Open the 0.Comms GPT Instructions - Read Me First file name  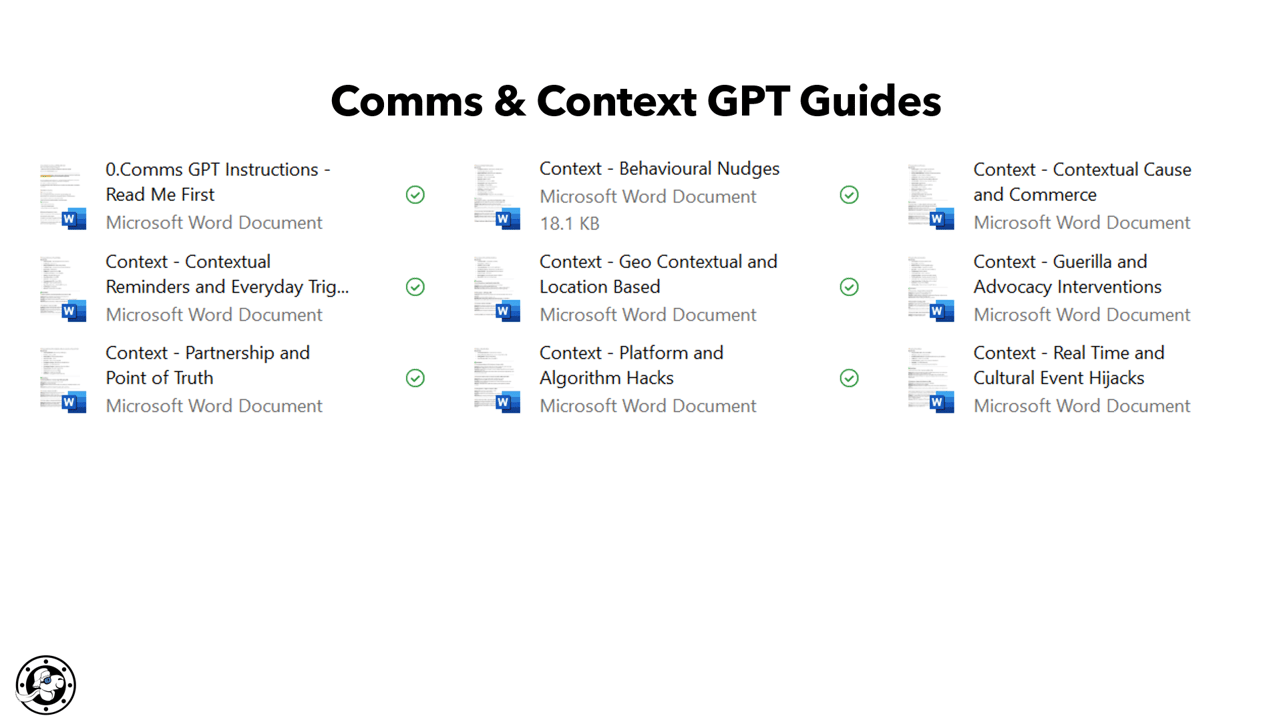[217, 182]
